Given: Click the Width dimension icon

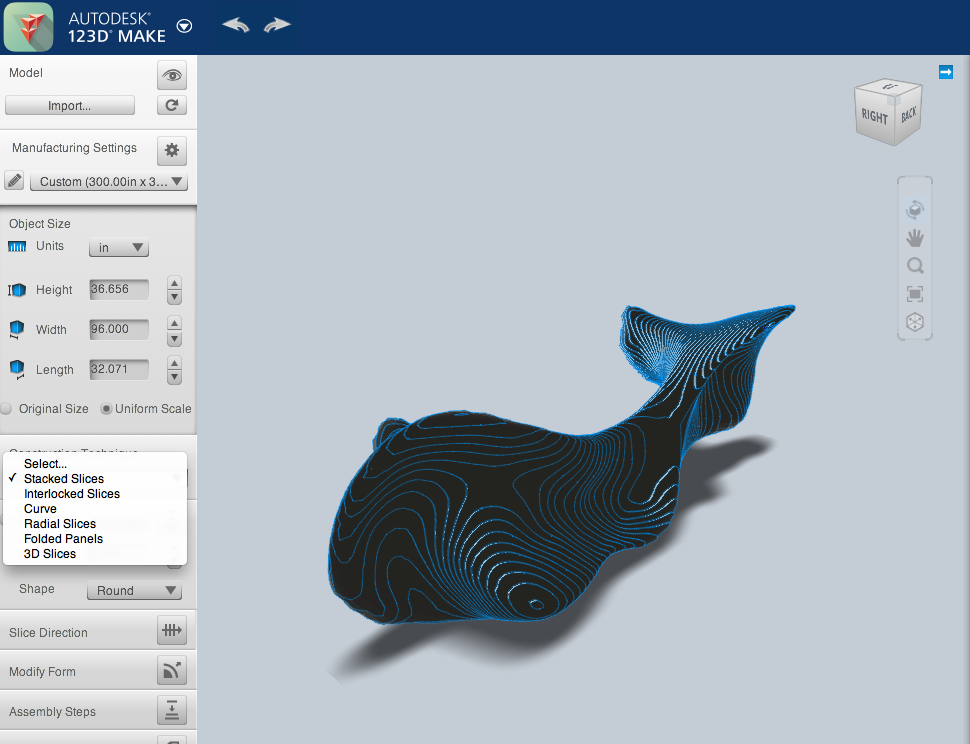Looking at the screenshot, I should click(x=17, y=329).
